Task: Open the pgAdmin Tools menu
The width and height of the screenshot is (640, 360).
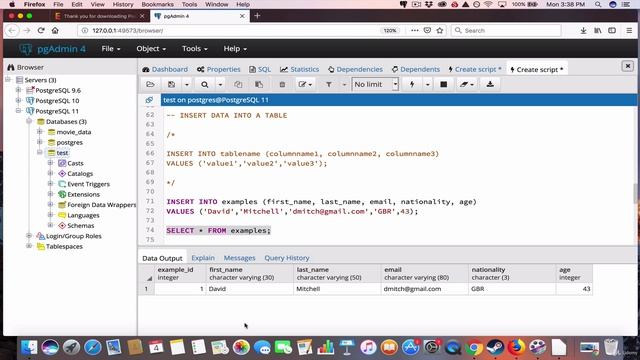Action: pyautogui.click(x=194, y=49)
